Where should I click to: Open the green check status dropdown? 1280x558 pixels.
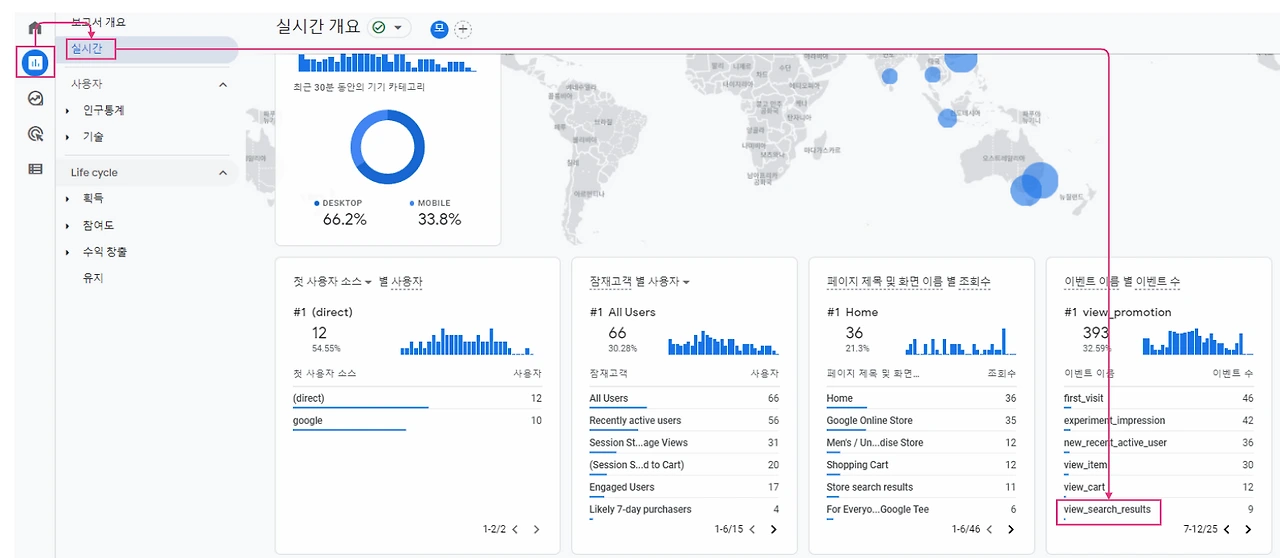[x=389, y=28]
